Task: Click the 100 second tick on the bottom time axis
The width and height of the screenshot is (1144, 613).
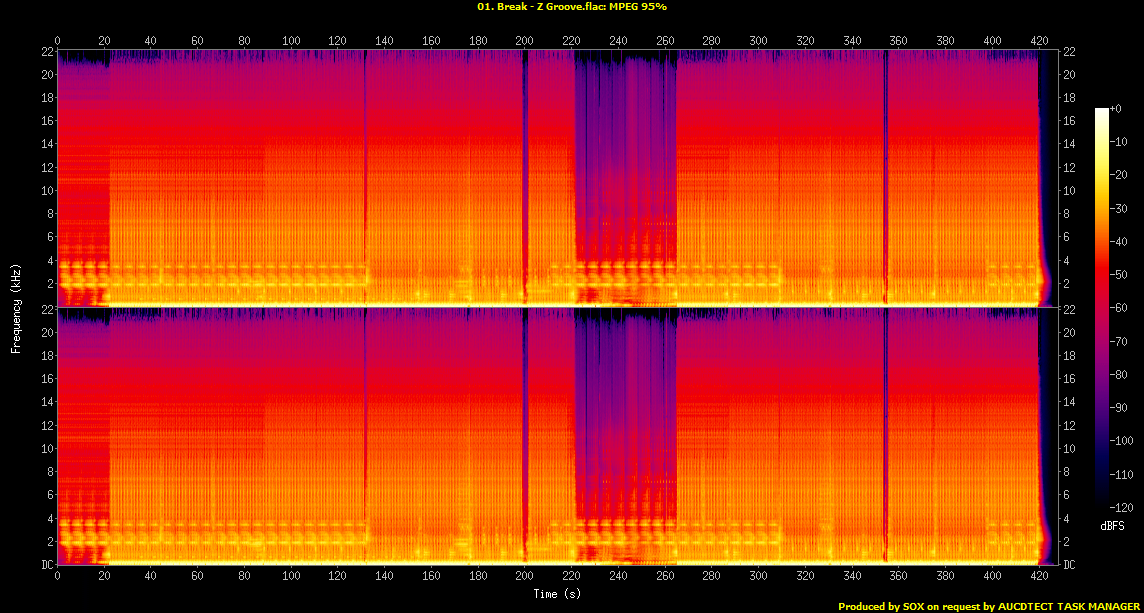Action: coord(291,577)
